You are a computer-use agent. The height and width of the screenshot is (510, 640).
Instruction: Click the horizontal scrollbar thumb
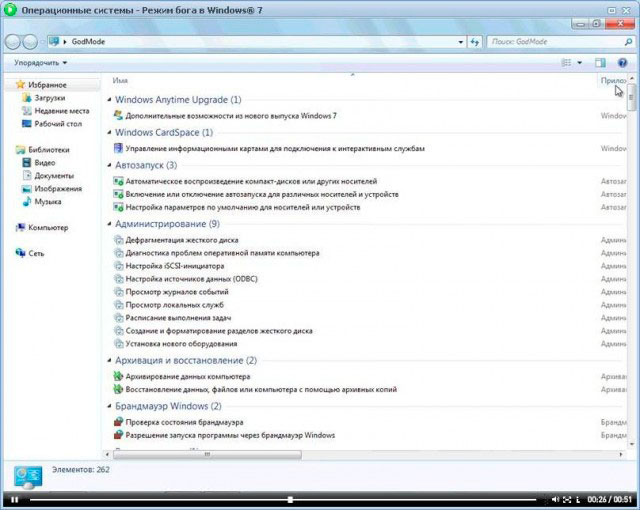click(207, 454)
